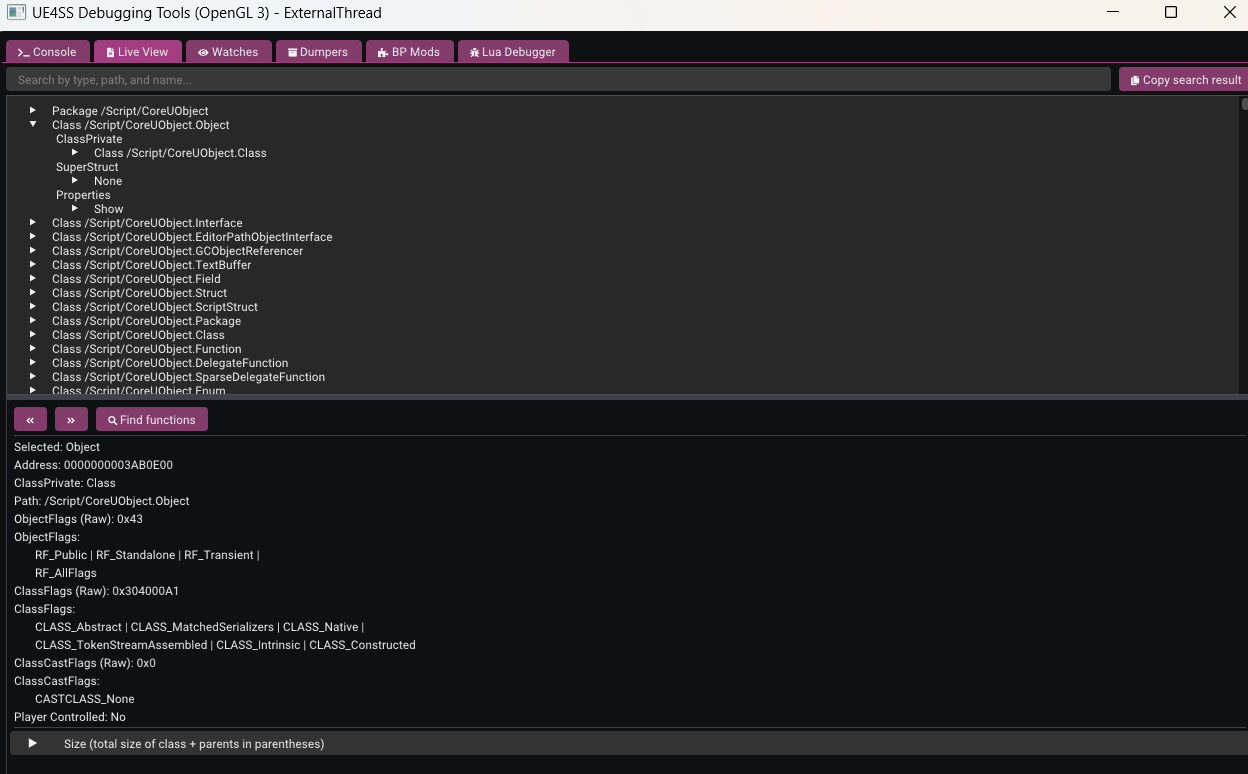Viewport: 1248px width, 774px height.
Task: Expand the Show node under Properties
Action: pos(75,209)
